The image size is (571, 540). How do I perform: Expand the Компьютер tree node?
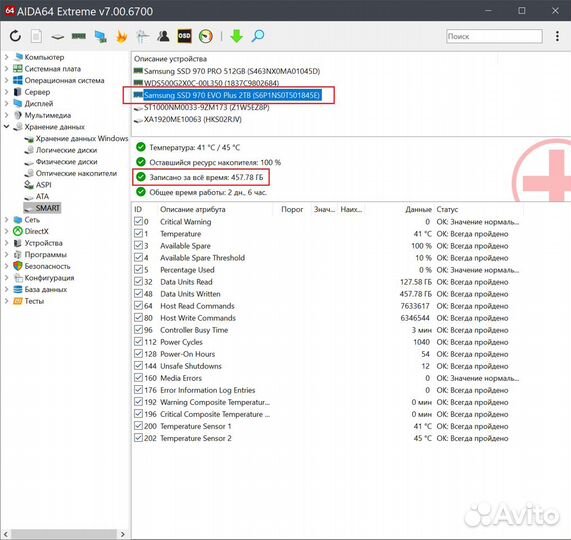[6, 57]
